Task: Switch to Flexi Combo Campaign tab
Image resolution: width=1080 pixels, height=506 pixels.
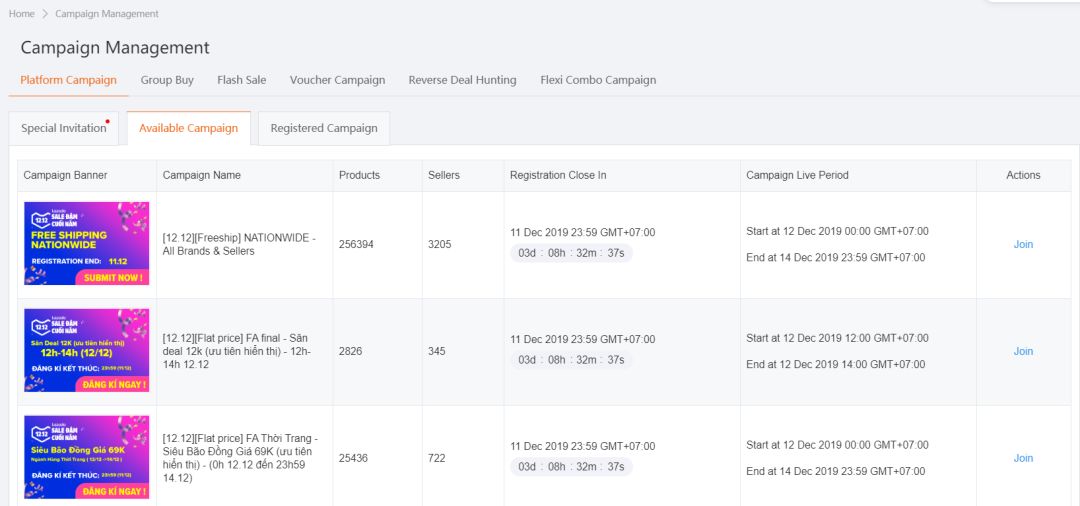Action: click(598, 80)
